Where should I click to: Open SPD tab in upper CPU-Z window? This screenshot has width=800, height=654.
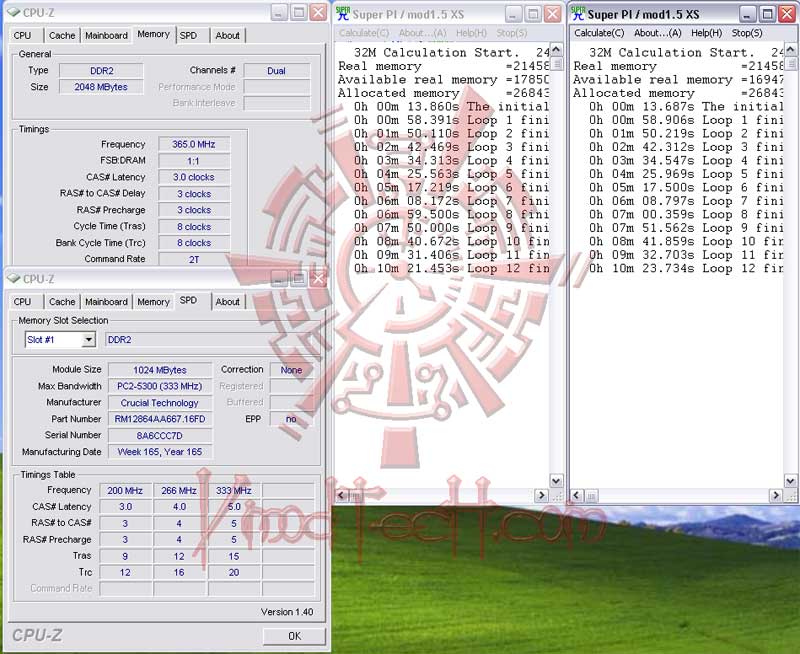(188, 35)
